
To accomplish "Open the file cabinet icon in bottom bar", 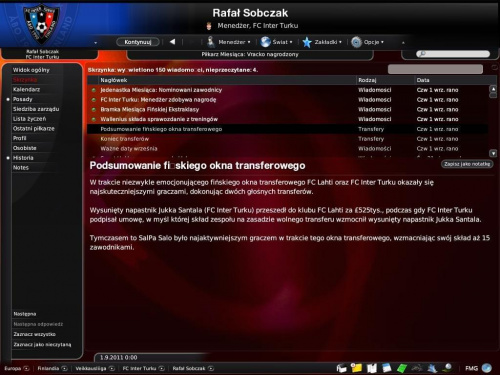I will 342,368.
